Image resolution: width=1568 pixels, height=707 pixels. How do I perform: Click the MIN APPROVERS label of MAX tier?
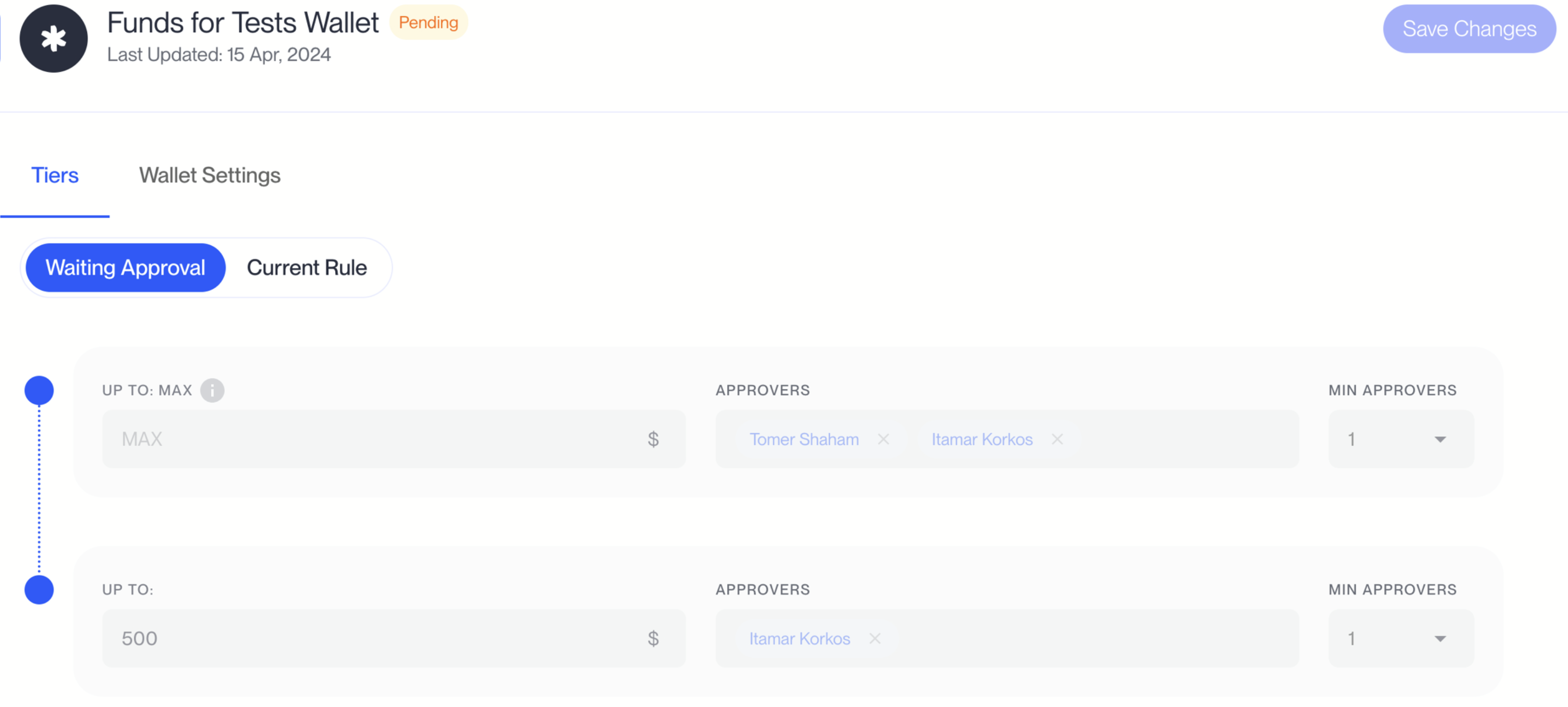tap(1393, 390)
